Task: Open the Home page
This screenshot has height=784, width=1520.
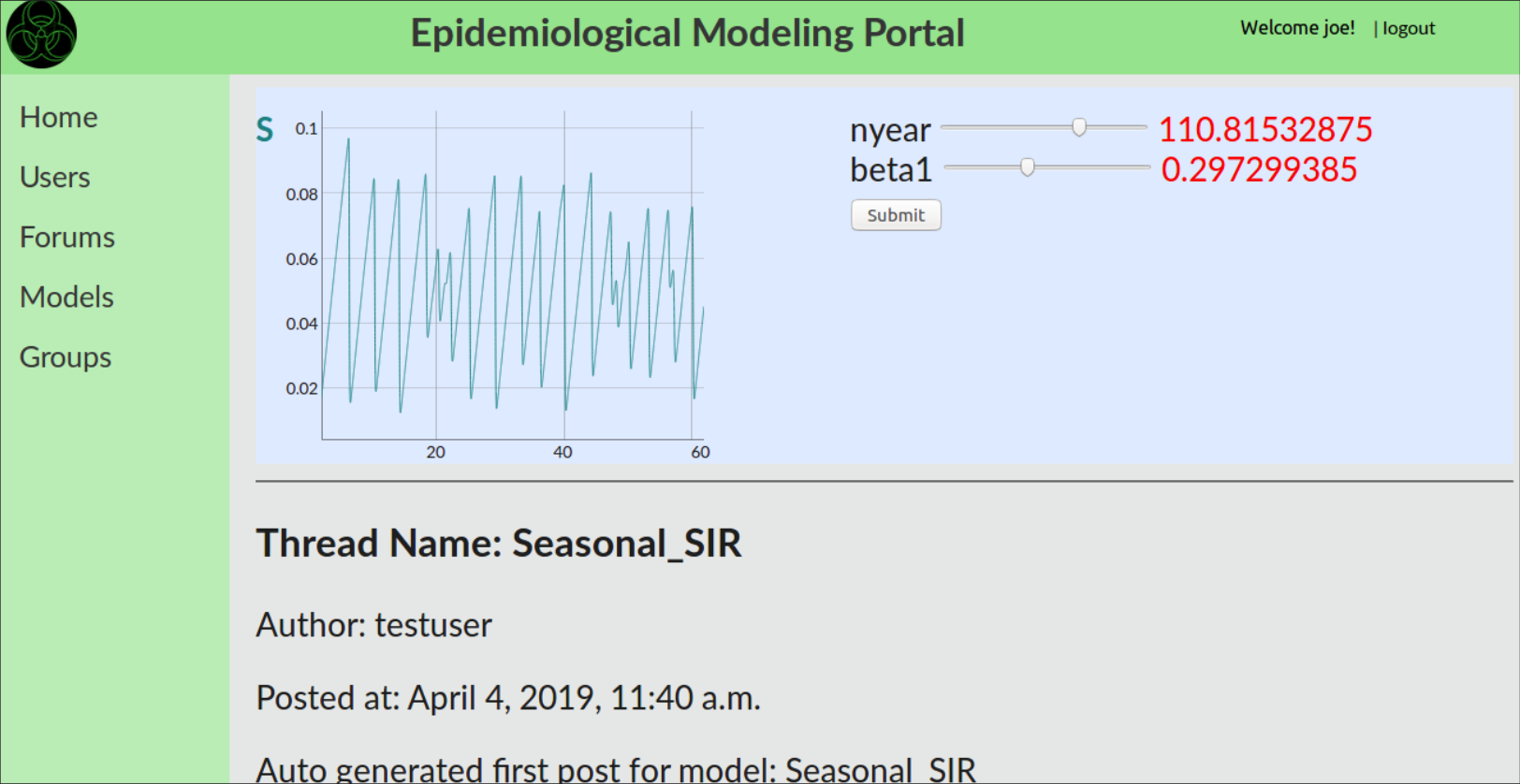Action: coord(59,117)
